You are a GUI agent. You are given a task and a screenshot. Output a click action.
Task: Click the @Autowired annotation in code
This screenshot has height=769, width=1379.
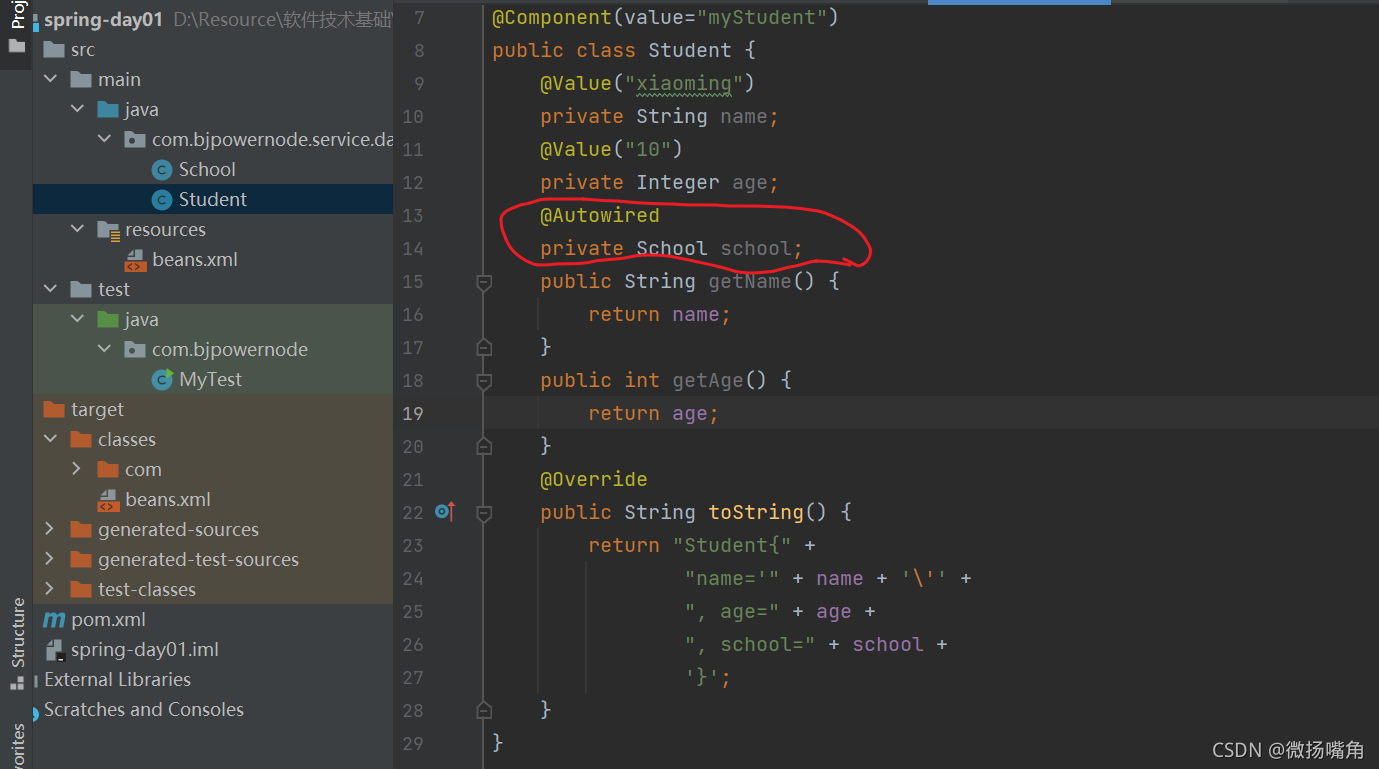pyautogui.click(x=600, y=215)
